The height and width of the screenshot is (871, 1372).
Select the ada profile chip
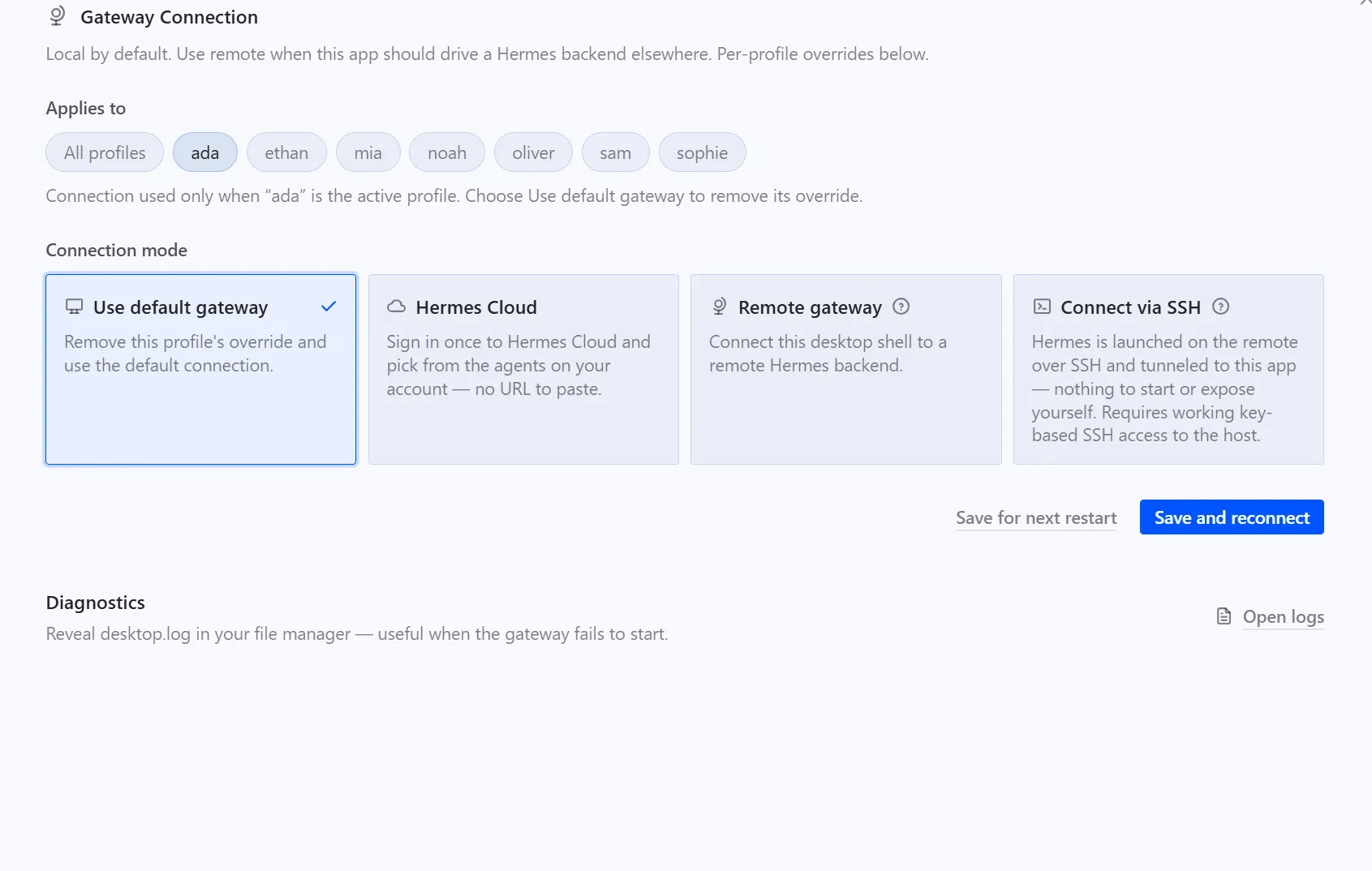click(x=205, y=152)
